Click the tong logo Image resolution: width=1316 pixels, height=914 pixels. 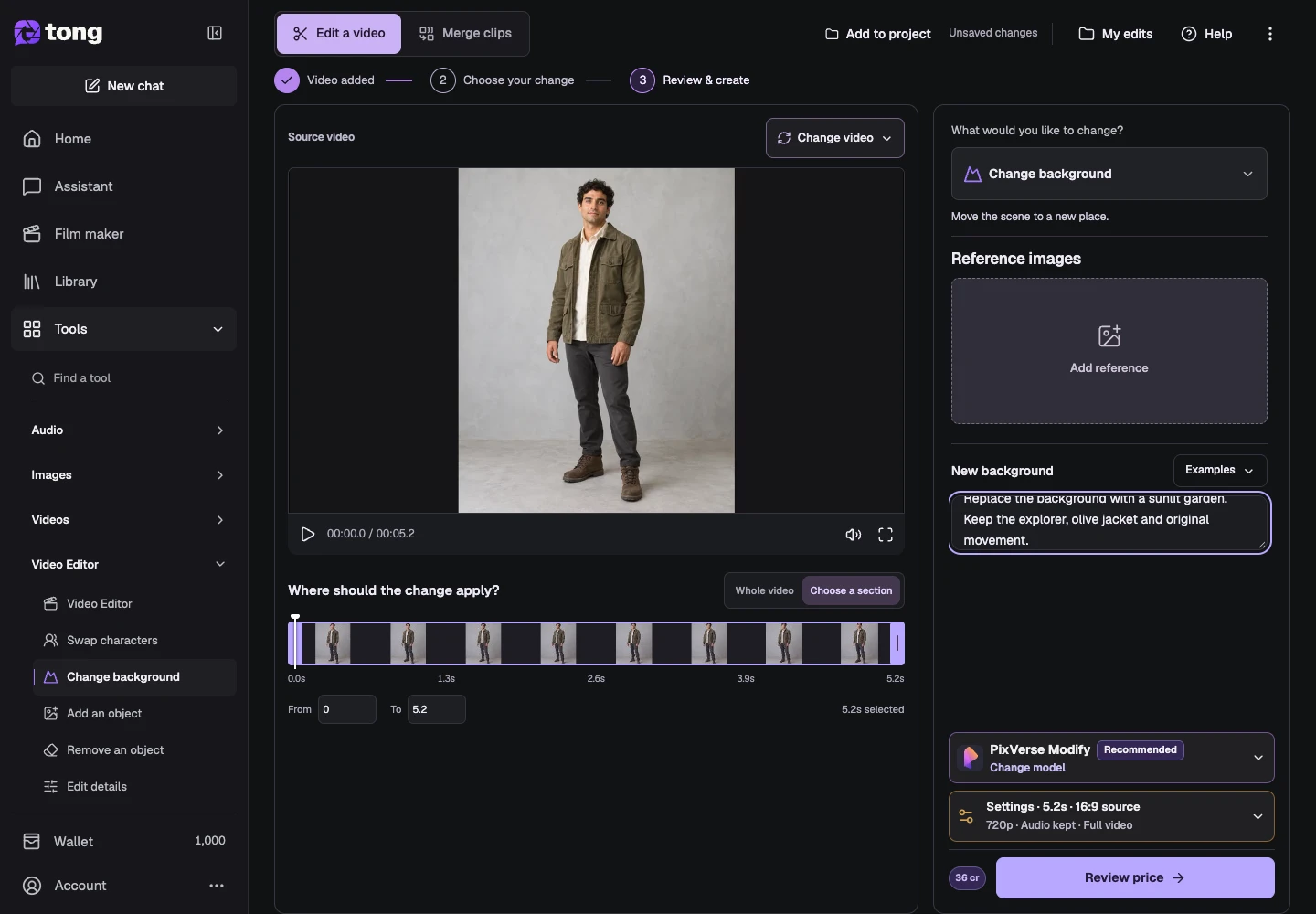click(58, 33)
